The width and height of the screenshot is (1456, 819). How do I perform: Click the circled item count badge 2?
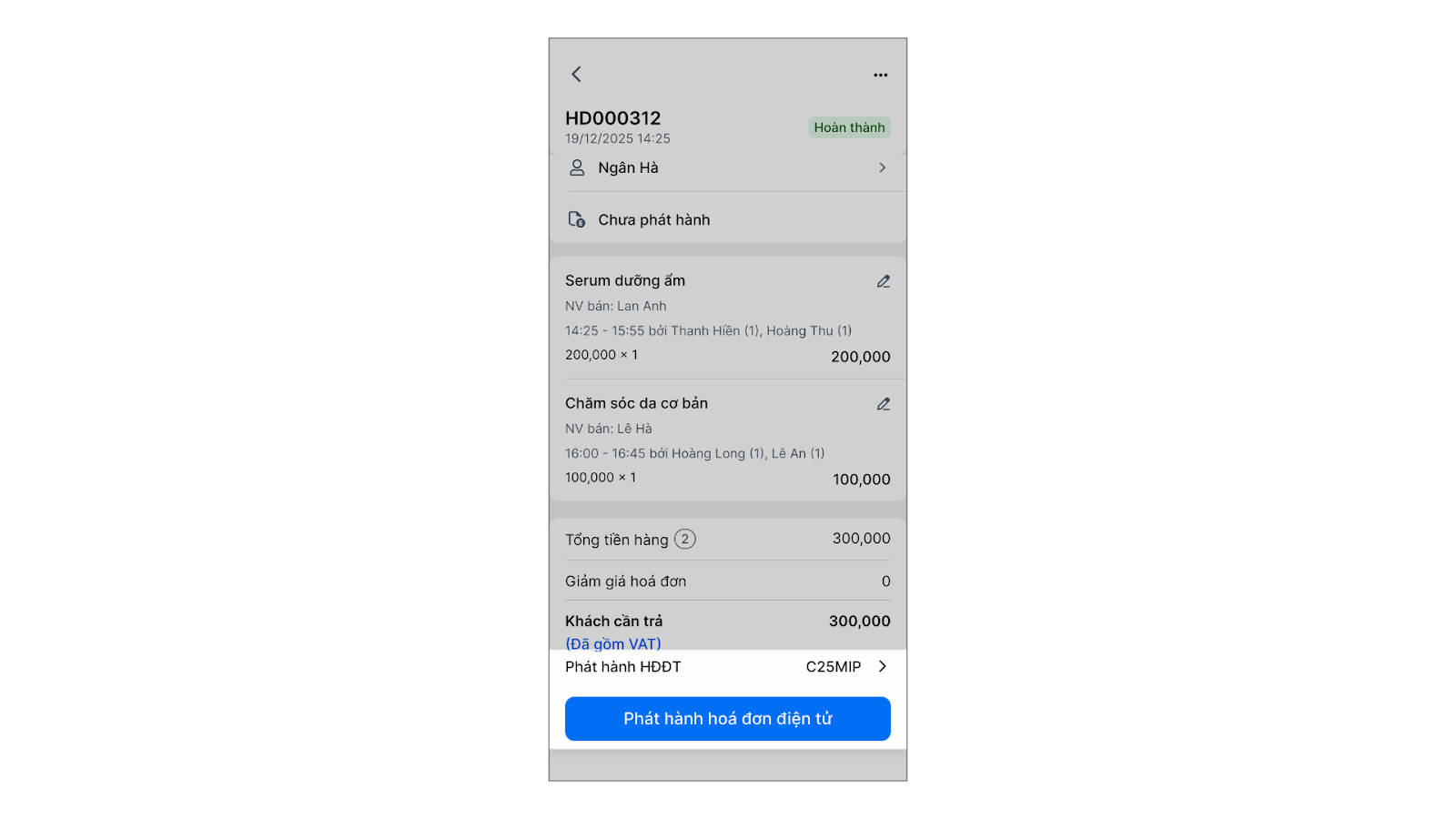[x=685, y=539]
